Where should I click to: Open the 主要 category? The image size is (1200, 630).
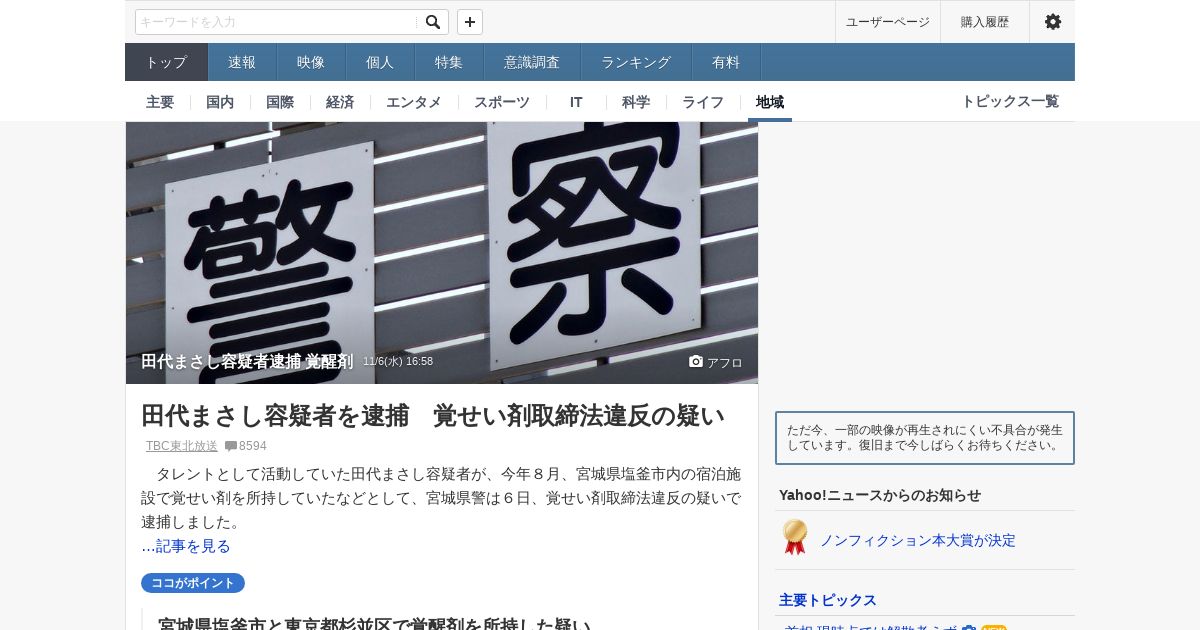pyautogui.click(x=160, y=102)
